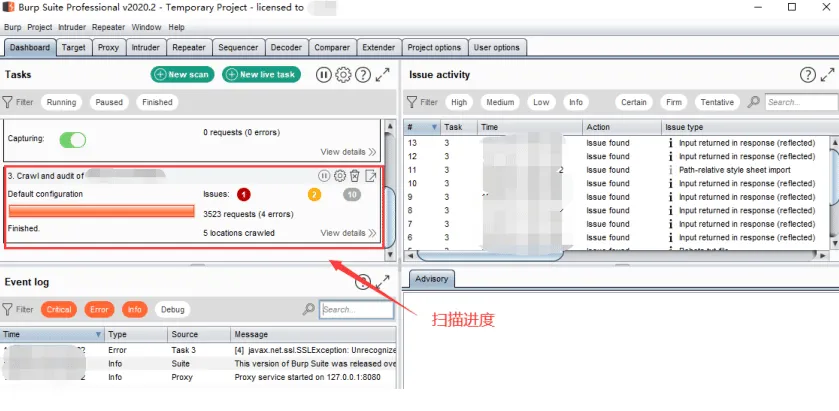Click the red high-severity issues count badge
Image resolution: width=839 pixels, height=411 pixels.
[243, 194]
